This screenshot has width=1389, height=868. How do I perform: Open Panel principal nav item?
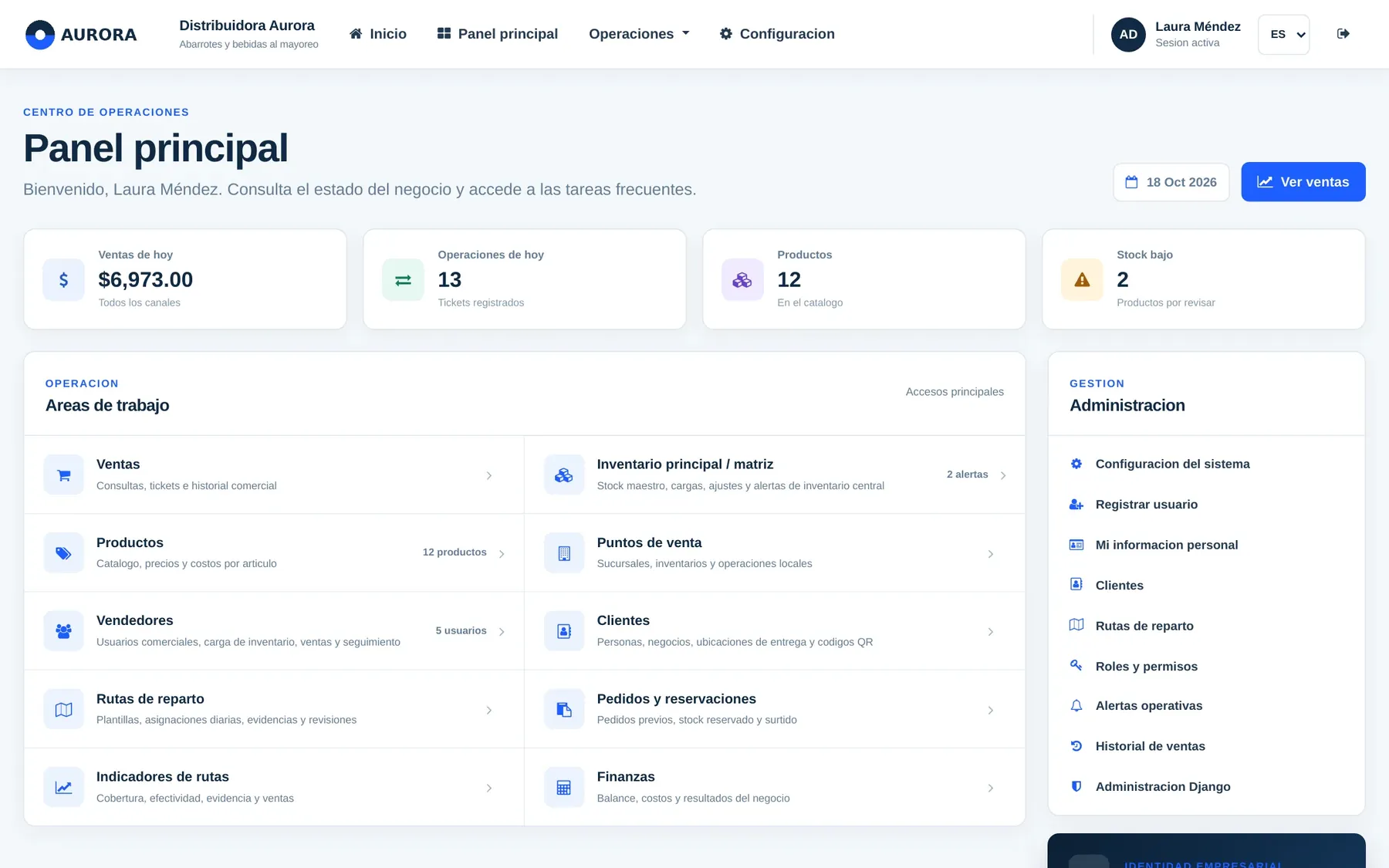(x=497, y=34)
